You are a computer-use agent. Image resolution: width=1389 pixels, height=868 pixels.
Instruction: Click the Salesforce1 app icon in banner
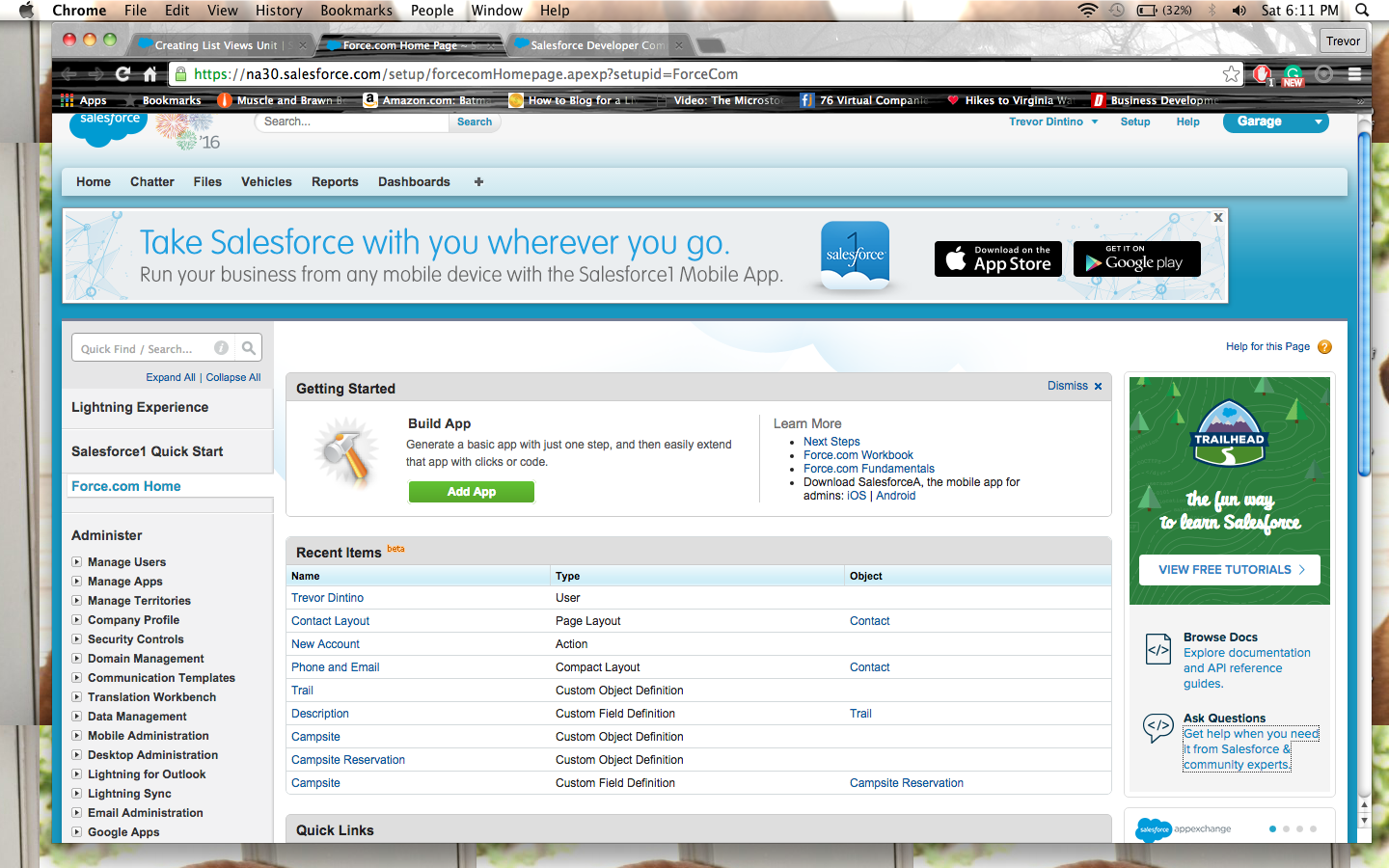click(855, 255)
